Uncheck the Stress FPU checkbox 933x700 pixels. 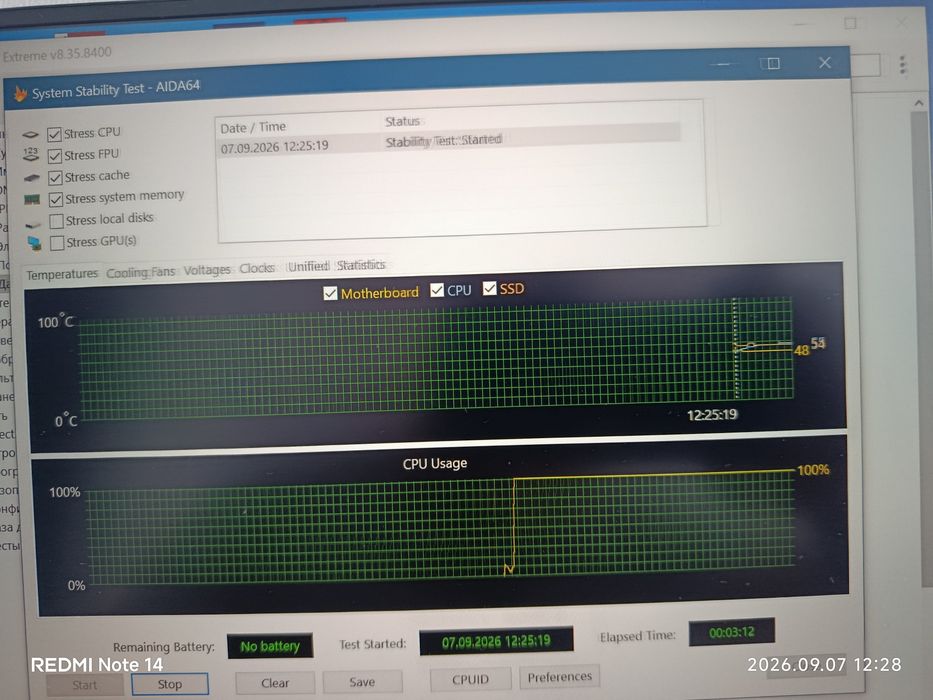click(55, 156)
